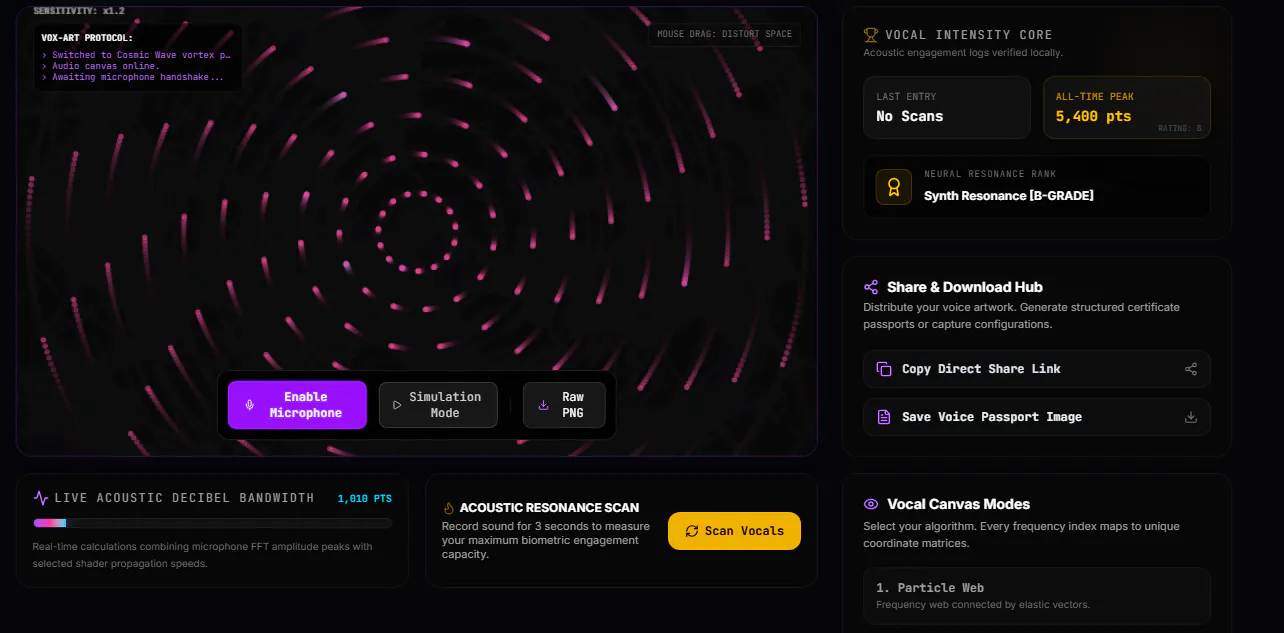Click Save Voice Passport Image

[1037, 417]
